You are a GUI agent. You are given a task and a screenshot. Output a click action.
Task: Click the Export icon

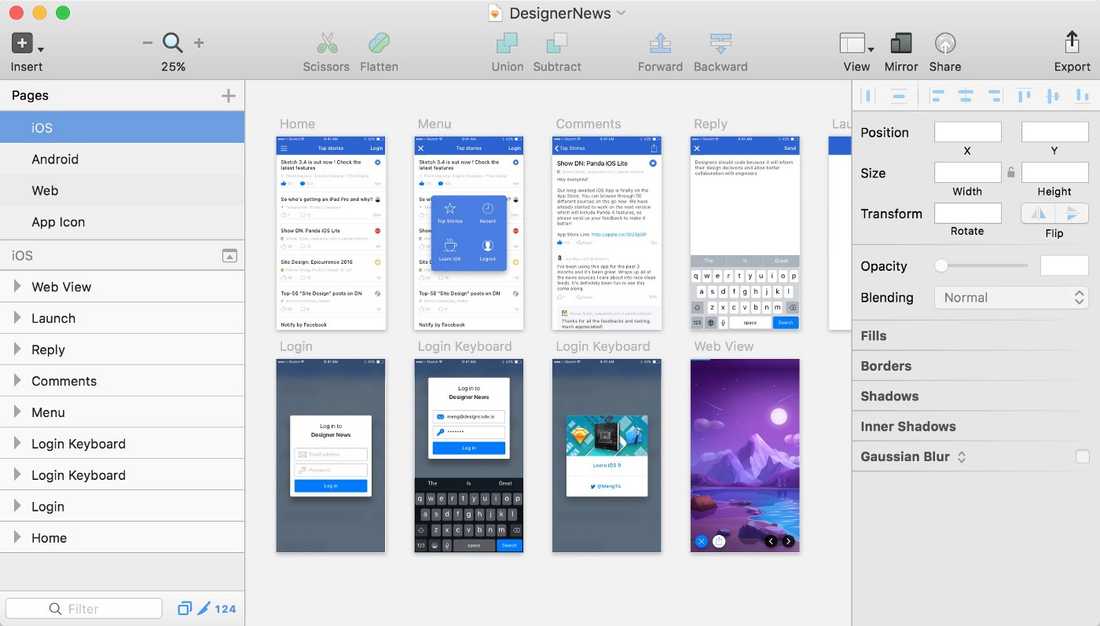[1071, 44]
